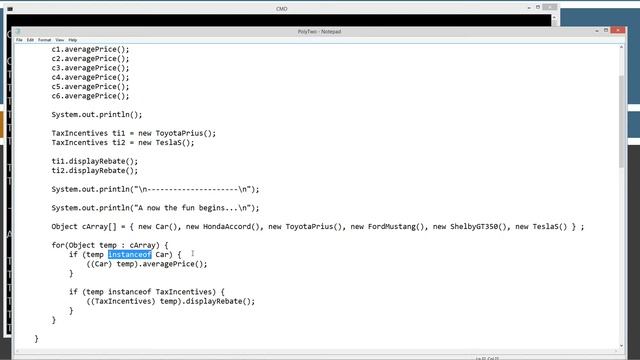Click Notepad horizontal scrollbar left arrow

click(17, 351)
